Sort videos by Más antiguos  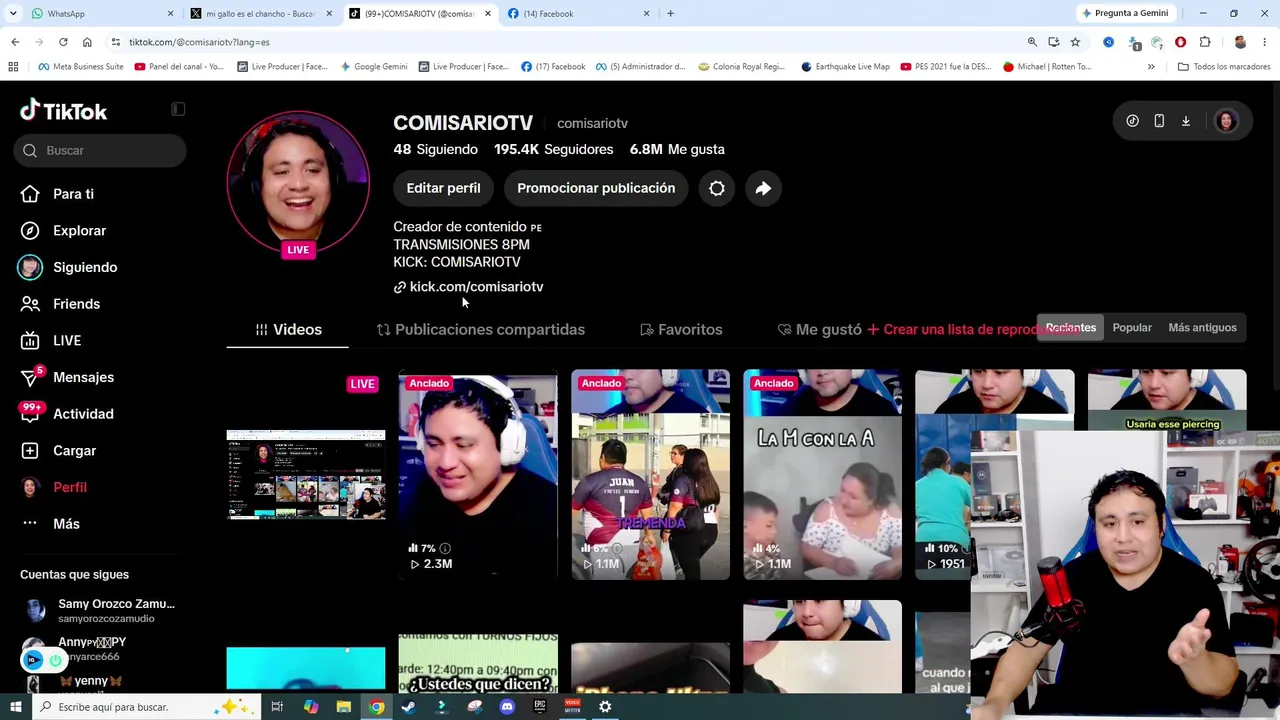click(1202, 328)
